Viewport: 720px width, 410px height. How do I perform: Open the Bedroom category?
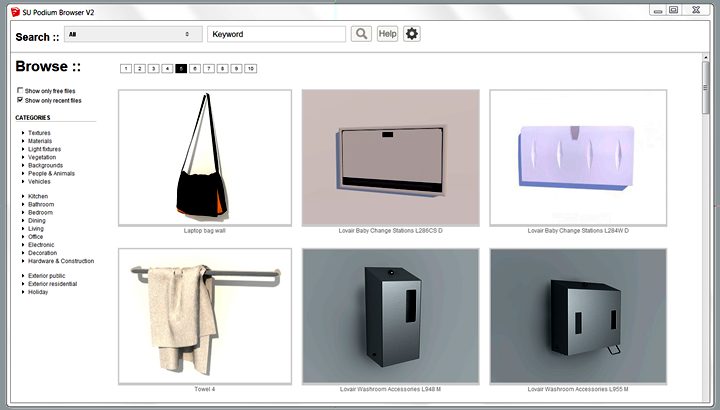point(40,213)
